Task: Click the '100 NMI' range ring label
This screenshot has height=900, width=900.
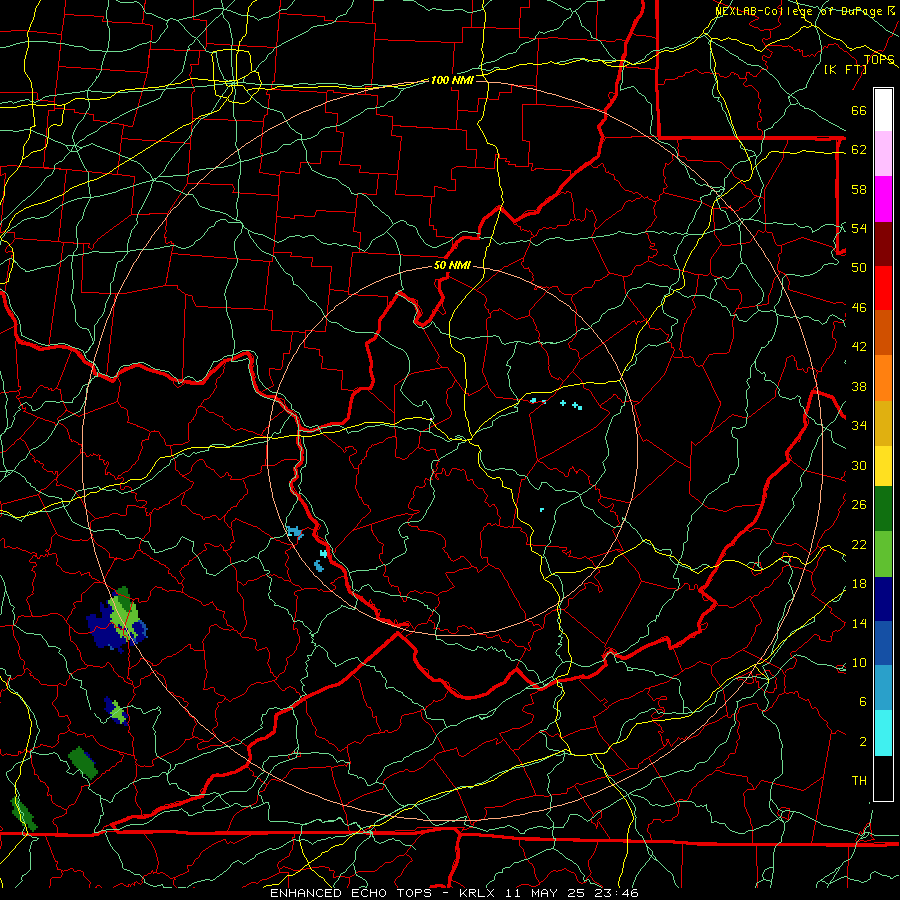Action: [452, 80]
